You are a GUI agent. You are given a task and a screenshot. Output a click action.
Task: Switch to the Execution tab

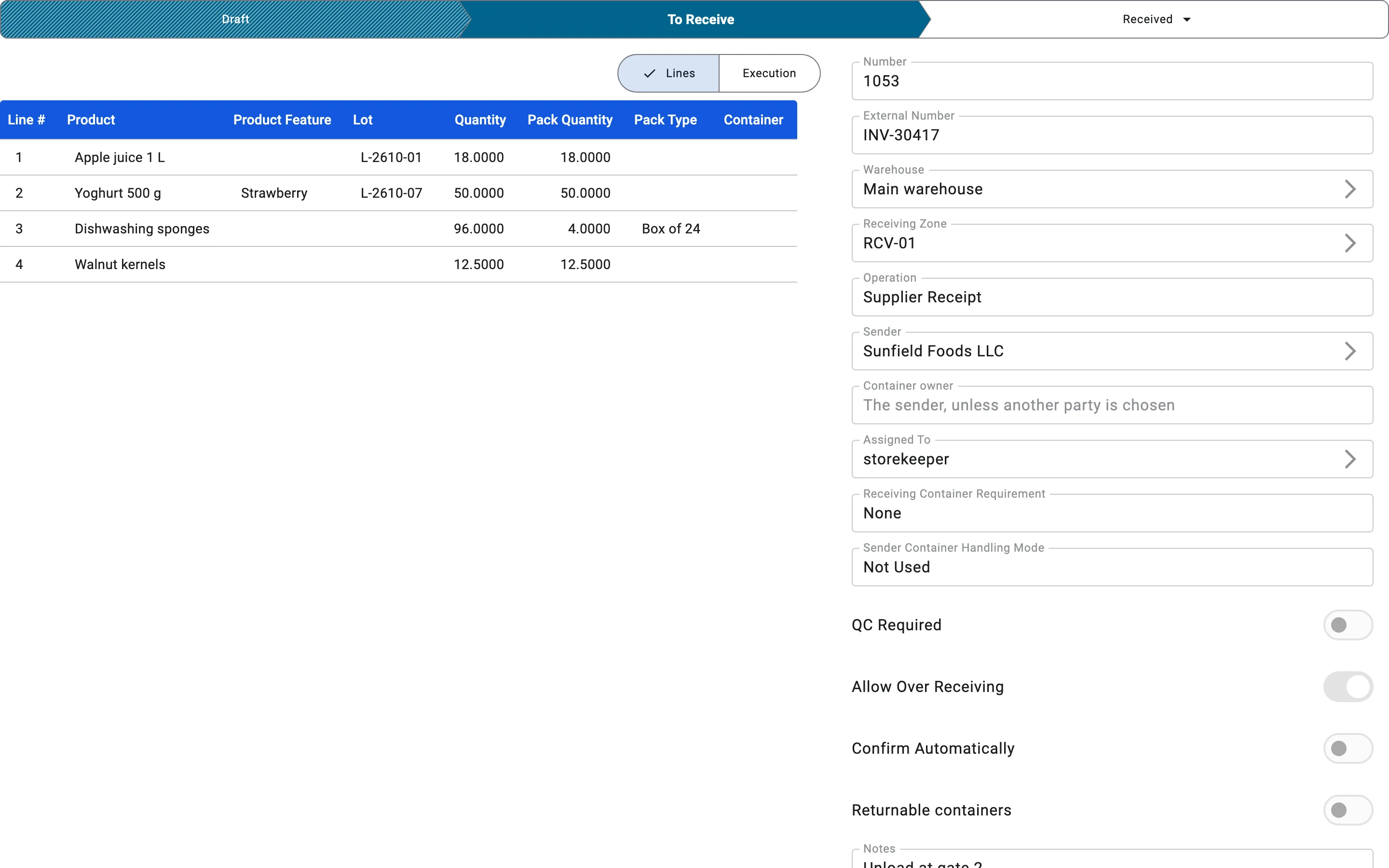769,73
